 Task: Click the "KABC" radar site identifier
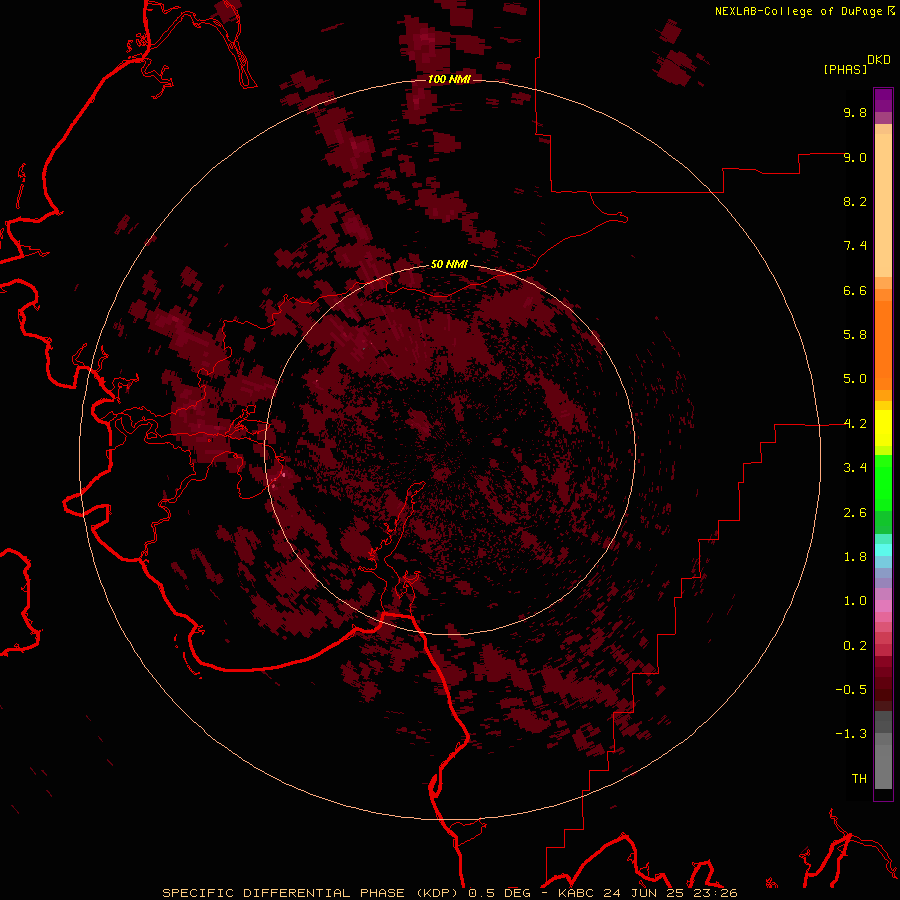coord(578,893)
